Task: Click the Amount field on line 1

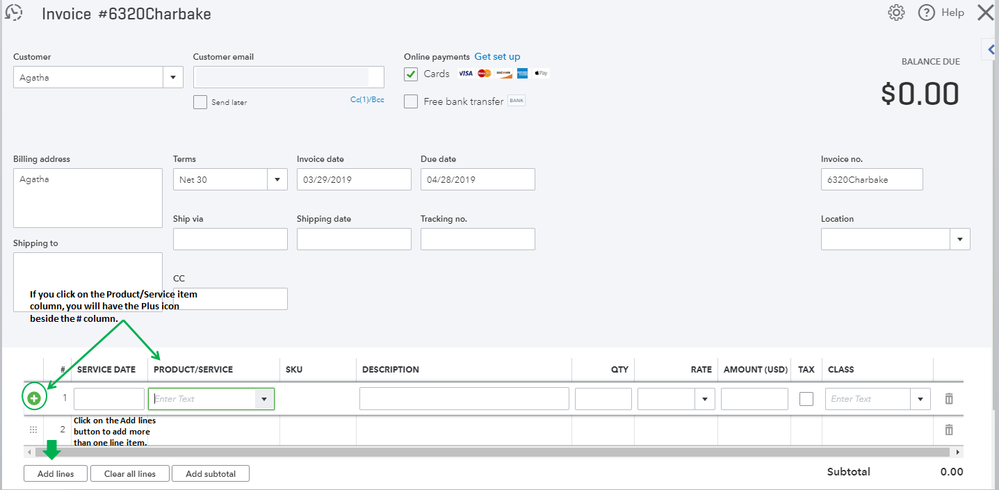Action: (754, 399)
